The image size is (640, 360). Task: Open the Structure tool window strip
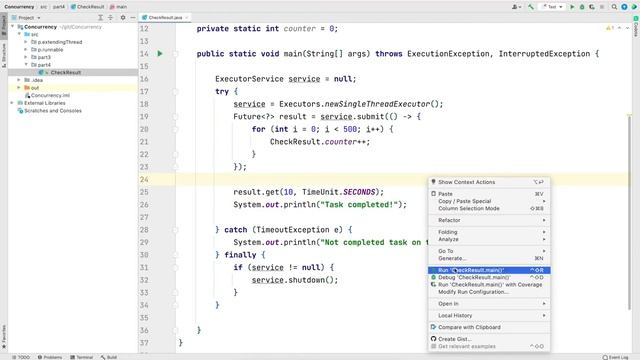[x=4, y=56]
